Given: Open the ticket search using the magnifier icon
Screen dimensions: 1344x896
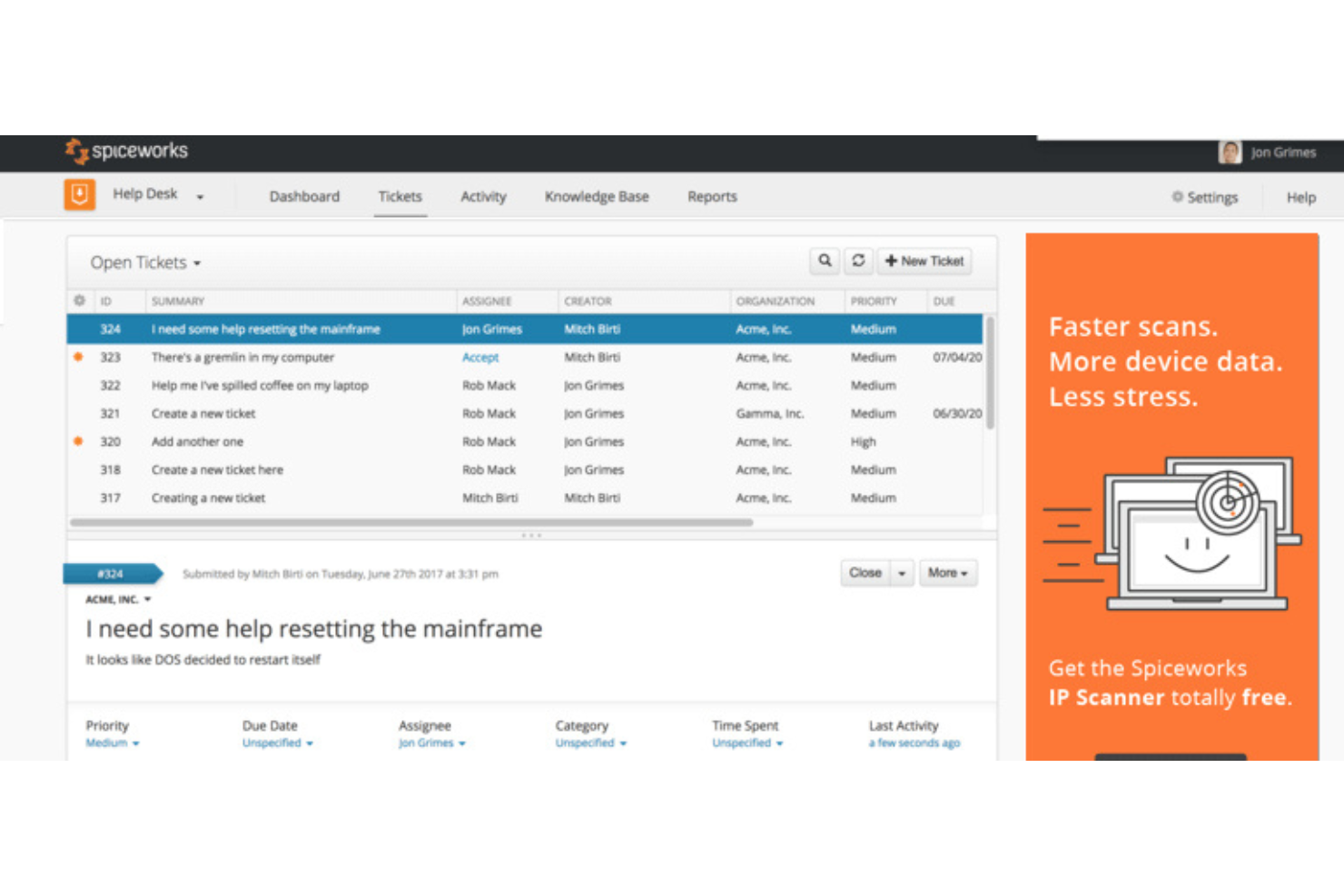Looking at the screenshot, I should pos(825,261).
